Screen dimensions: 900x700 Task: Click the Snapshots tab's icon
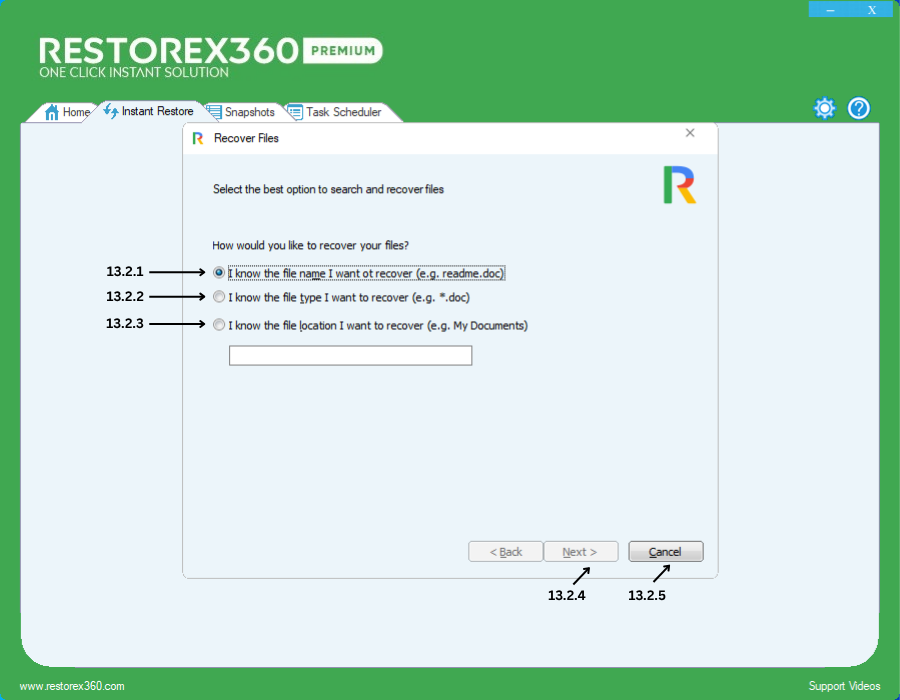point(214,112)
